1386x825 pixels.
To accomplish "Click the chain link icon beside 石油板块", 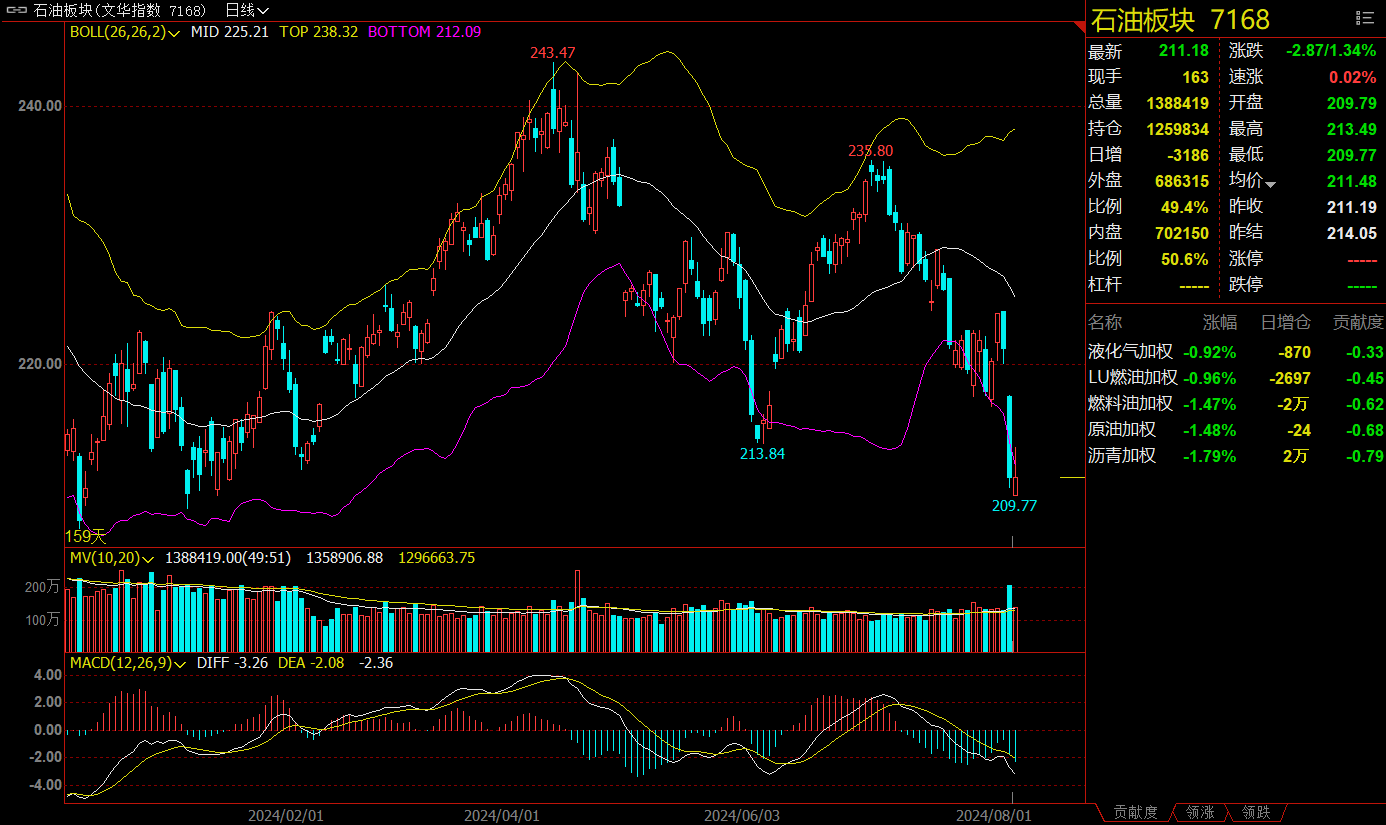I will pos(17,10).
